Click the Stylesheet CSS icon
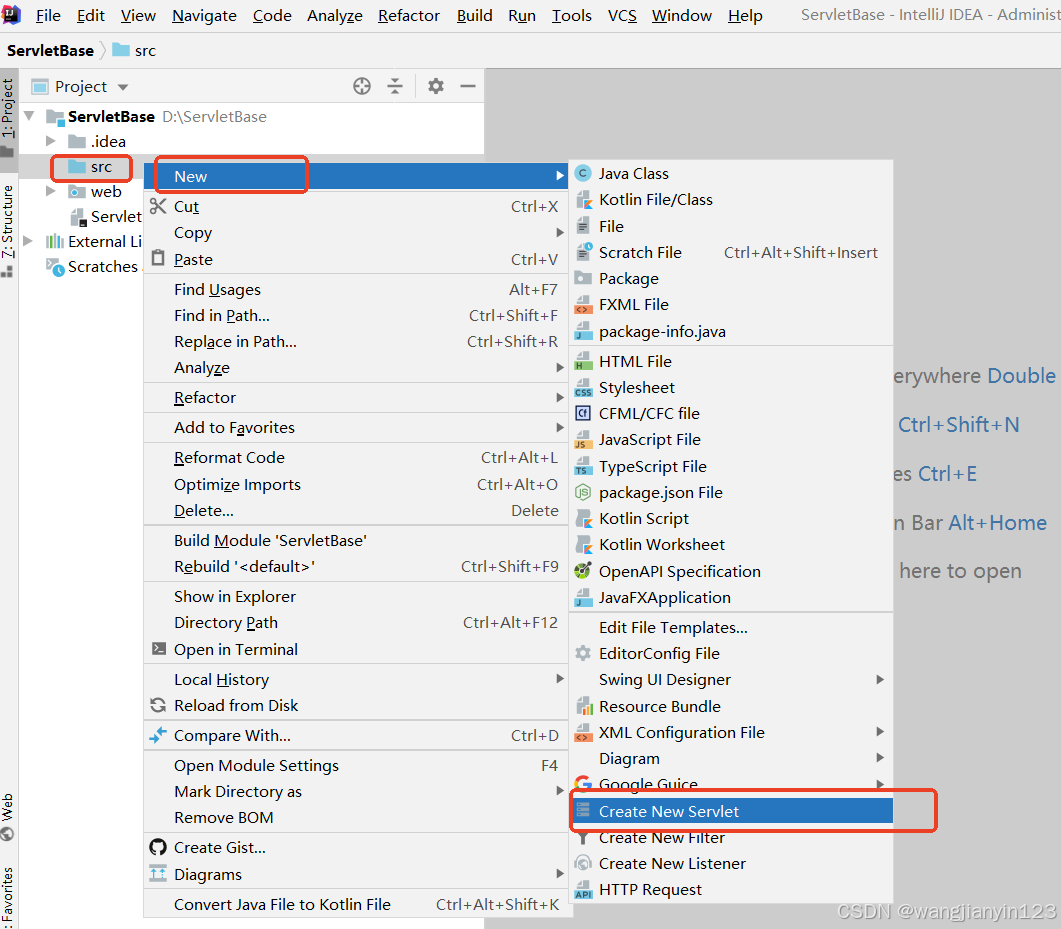 pos(583,388)
